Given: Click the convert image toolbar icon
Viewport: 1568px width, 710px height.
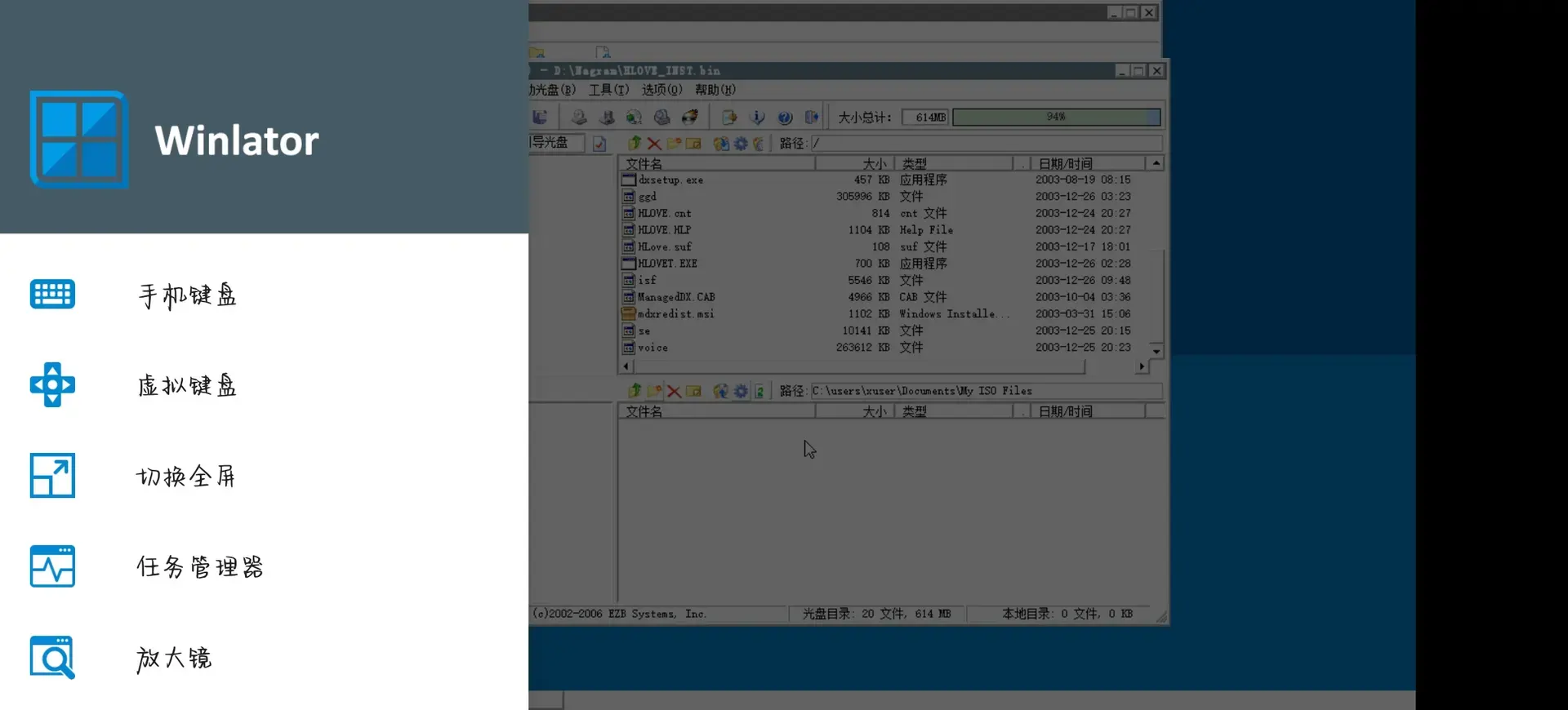Looking at the screenshot, I should (634, 118).
